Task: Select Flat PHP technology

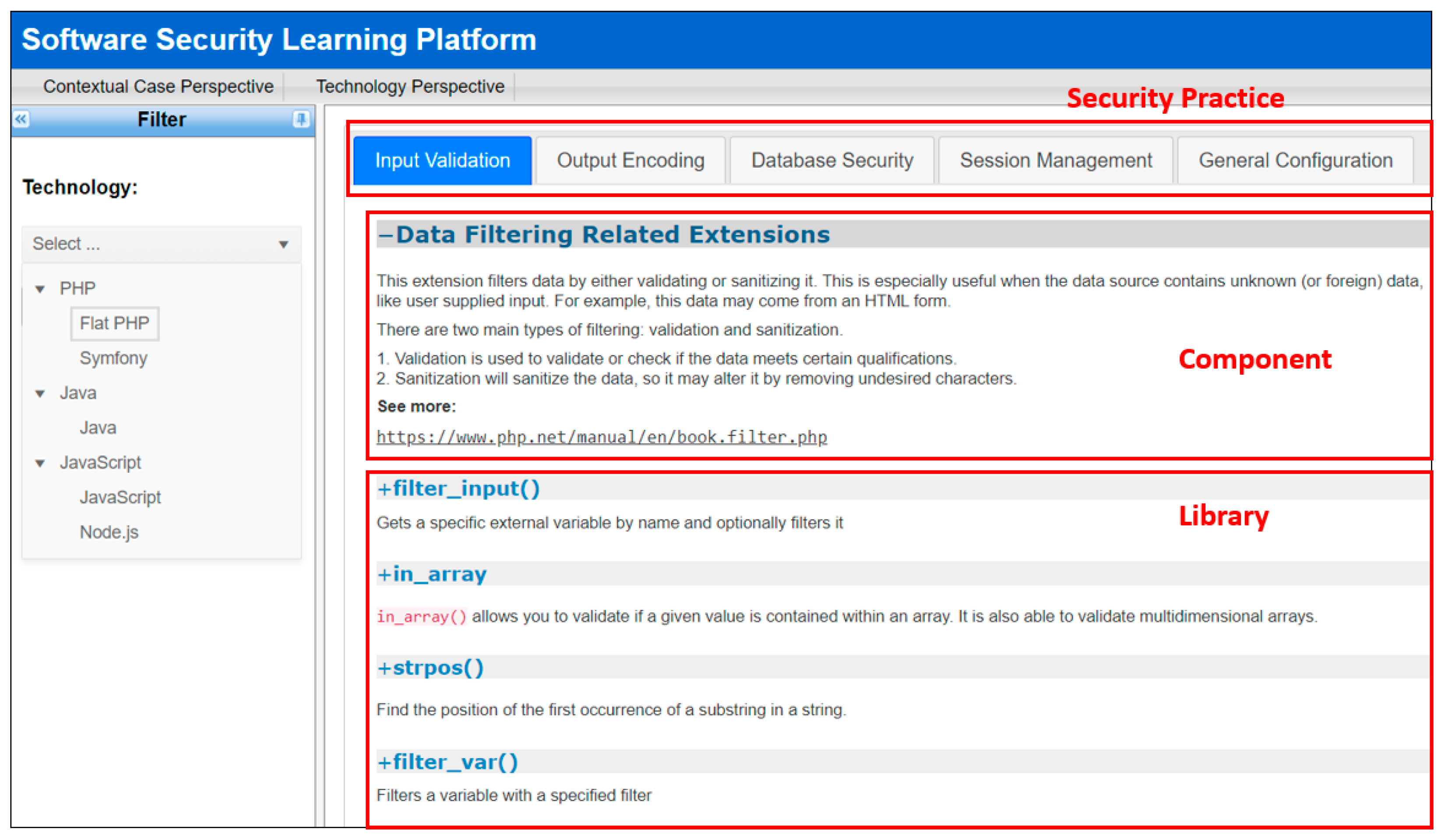Action: click(114, 323)
